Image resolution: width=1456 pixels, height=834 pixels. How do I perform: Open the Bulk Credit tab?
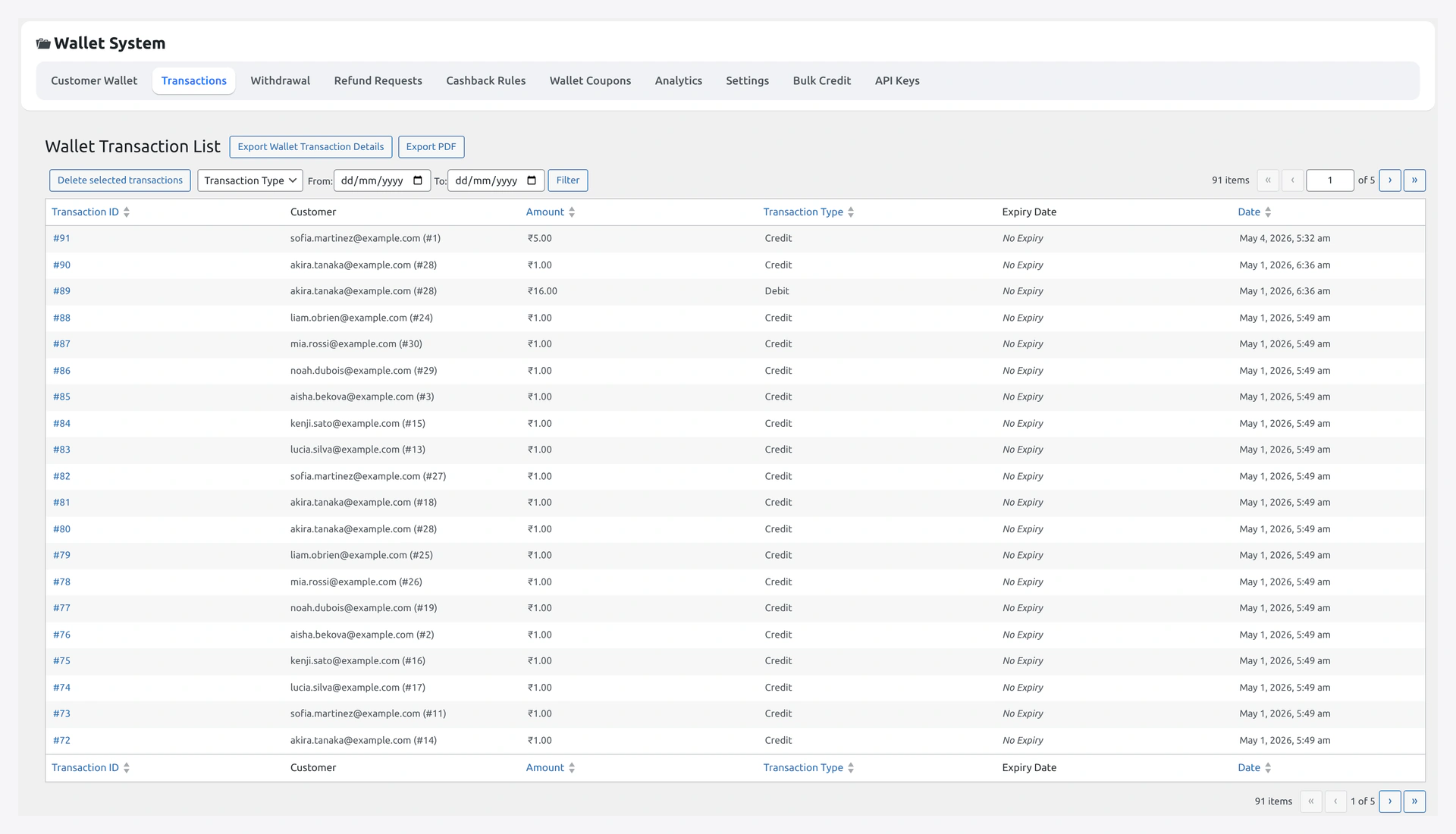pos(822,81)
